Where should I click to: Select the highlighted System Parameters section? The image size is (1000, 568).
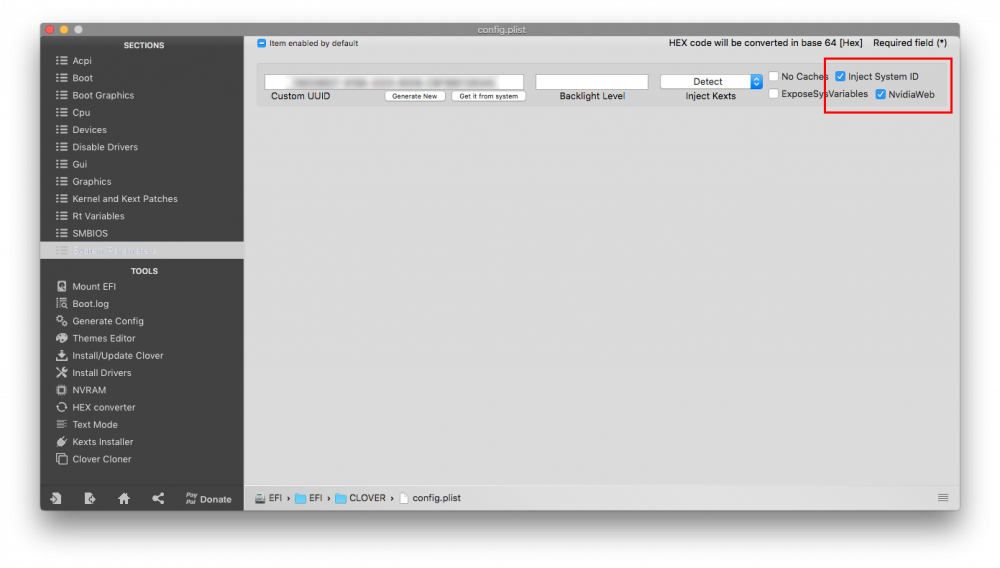tap(142, 251)
